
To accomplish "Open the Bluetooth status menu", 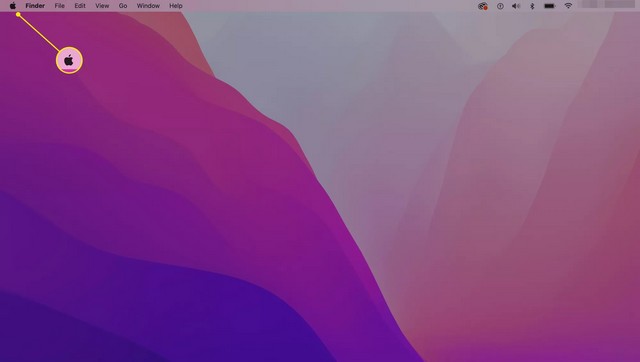I will 532,6.
